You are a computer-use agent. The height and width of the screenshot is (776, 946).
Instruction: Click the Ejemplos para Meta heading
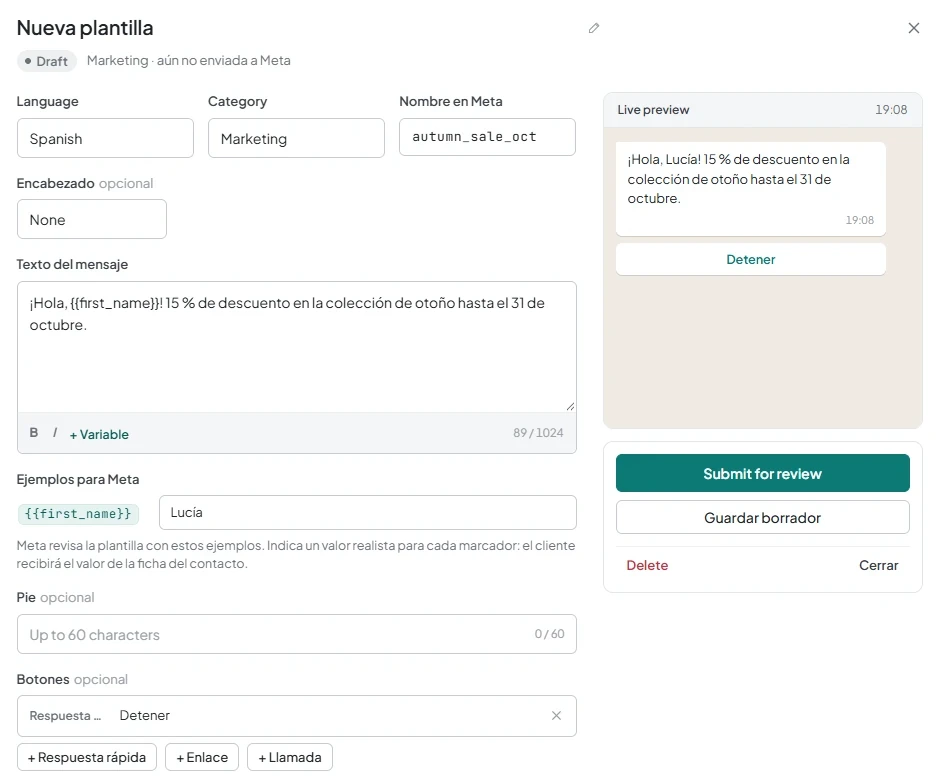tap(78, 479)
